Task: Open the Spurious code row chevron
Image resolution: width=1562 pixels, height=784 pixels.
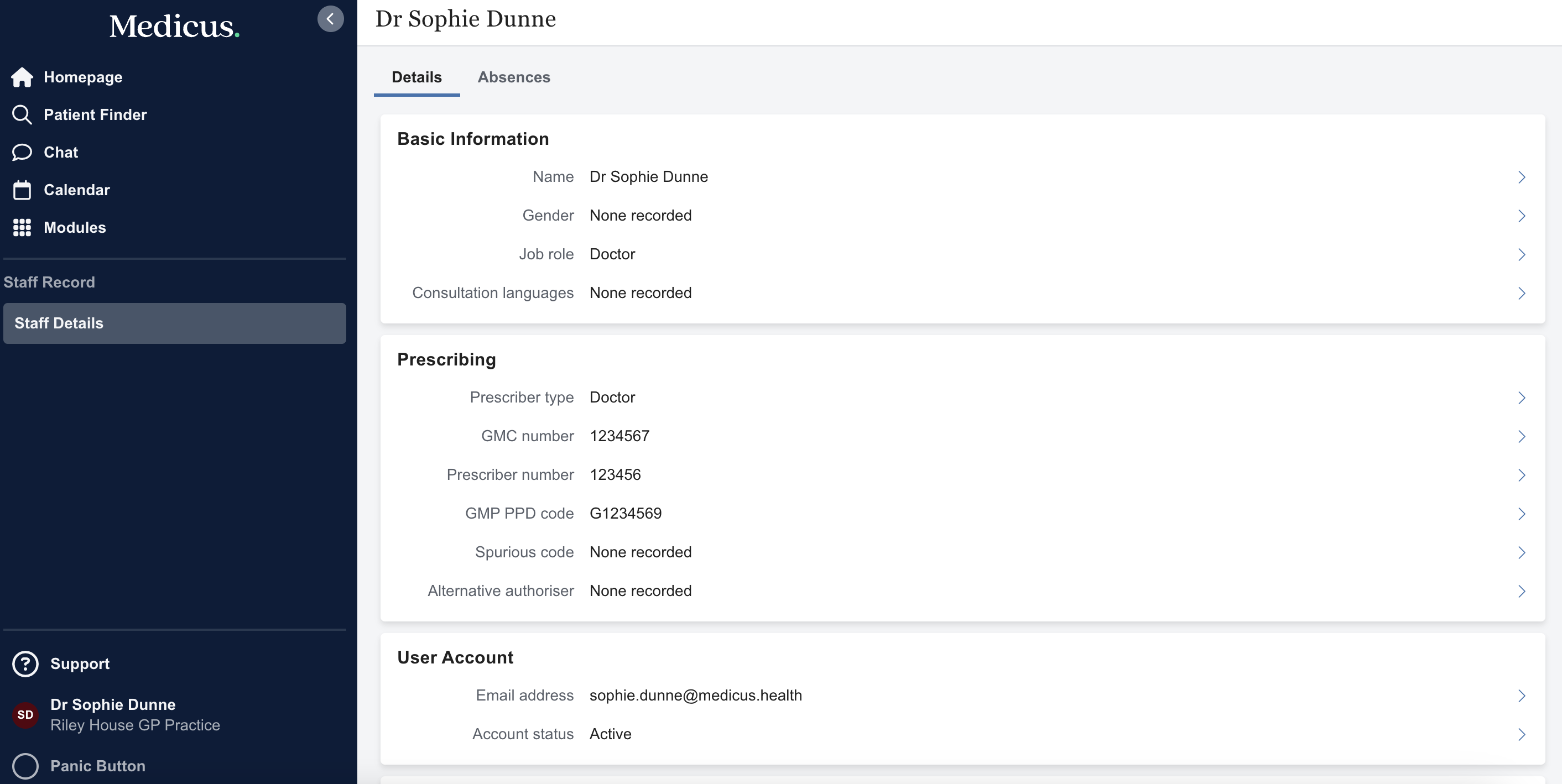Action: [x=1522, y=552]
